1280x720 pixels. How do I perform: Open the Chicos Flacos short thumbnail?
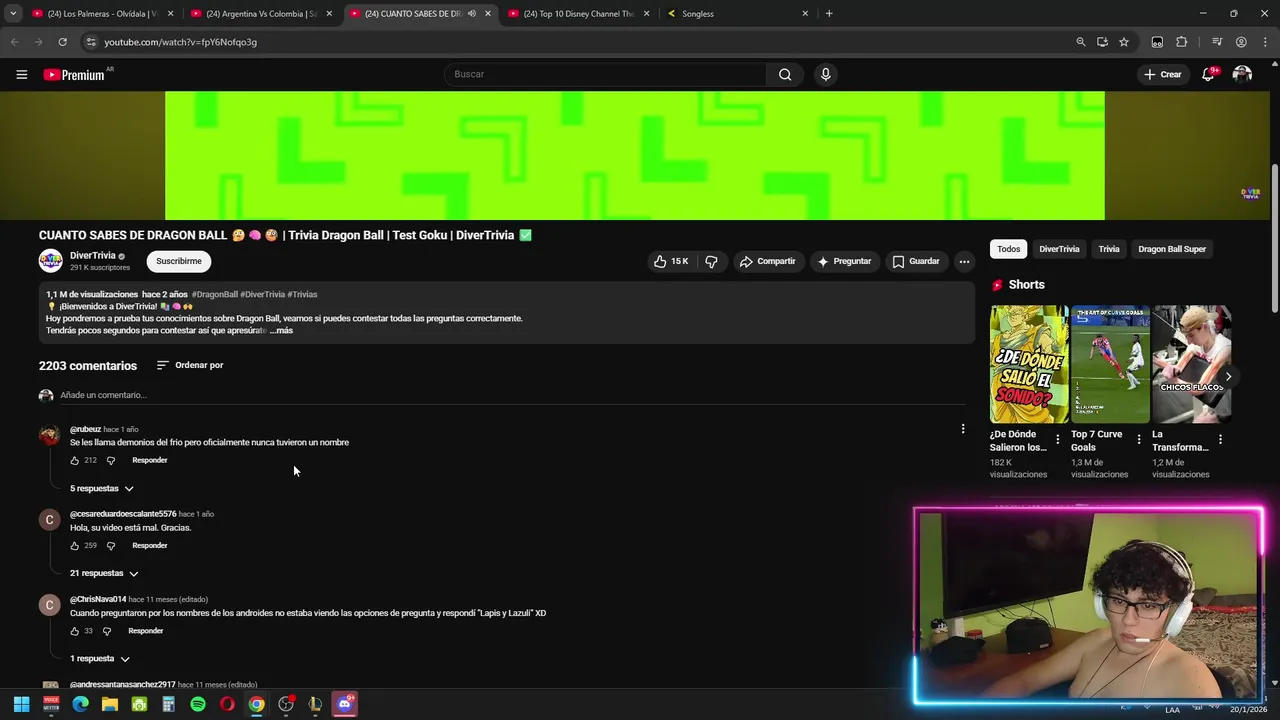[x=1191, y=364]
